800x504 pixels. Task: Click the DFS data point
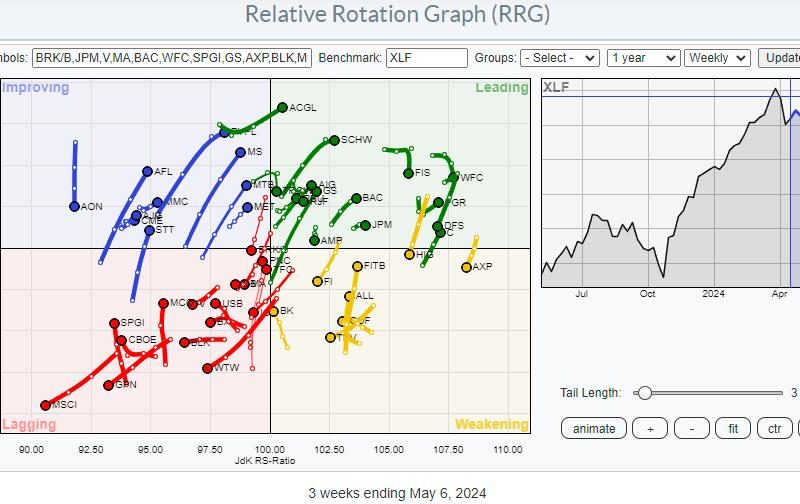(x=438, y=226)
